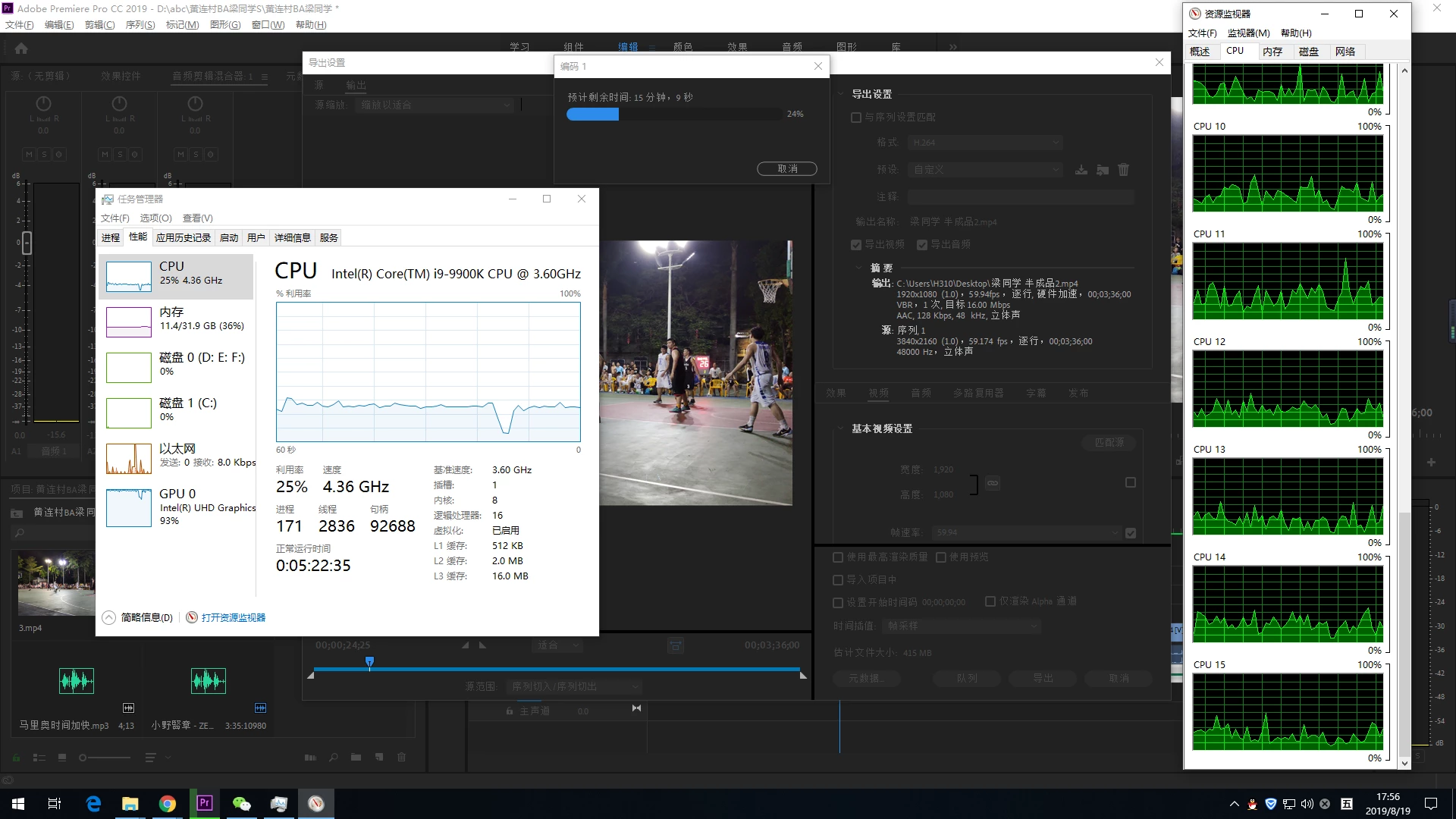Image resolution: width=1456 pixels, height=819 pixels.
Task: Click the link width and height chain icon
Action: pos(993,483)
